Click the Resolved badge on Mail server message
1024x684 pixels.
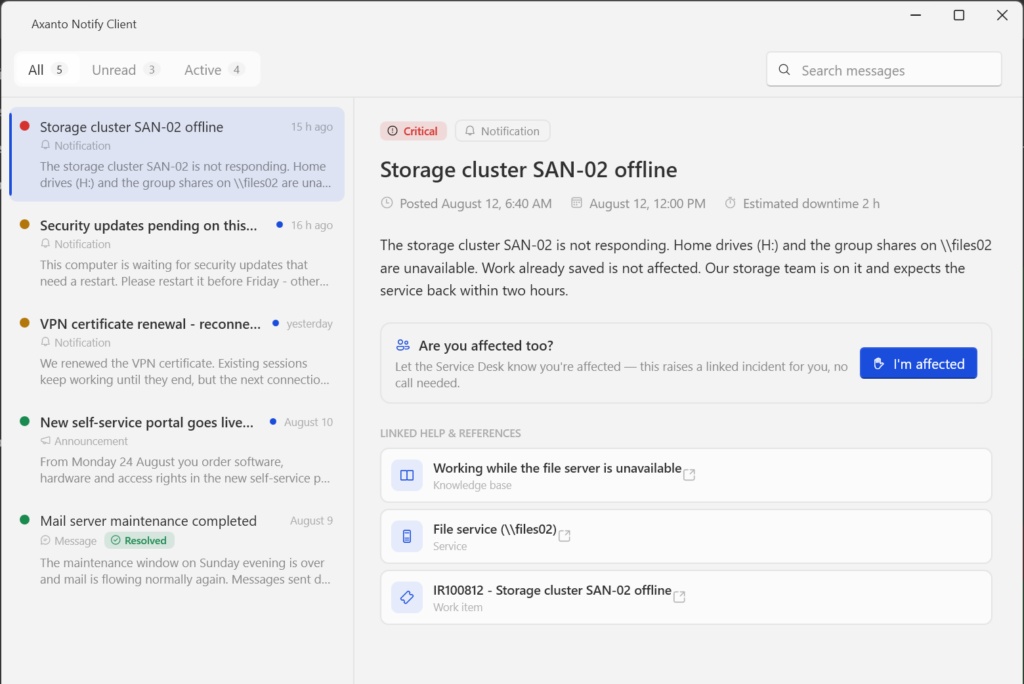(x=139, y=540)
